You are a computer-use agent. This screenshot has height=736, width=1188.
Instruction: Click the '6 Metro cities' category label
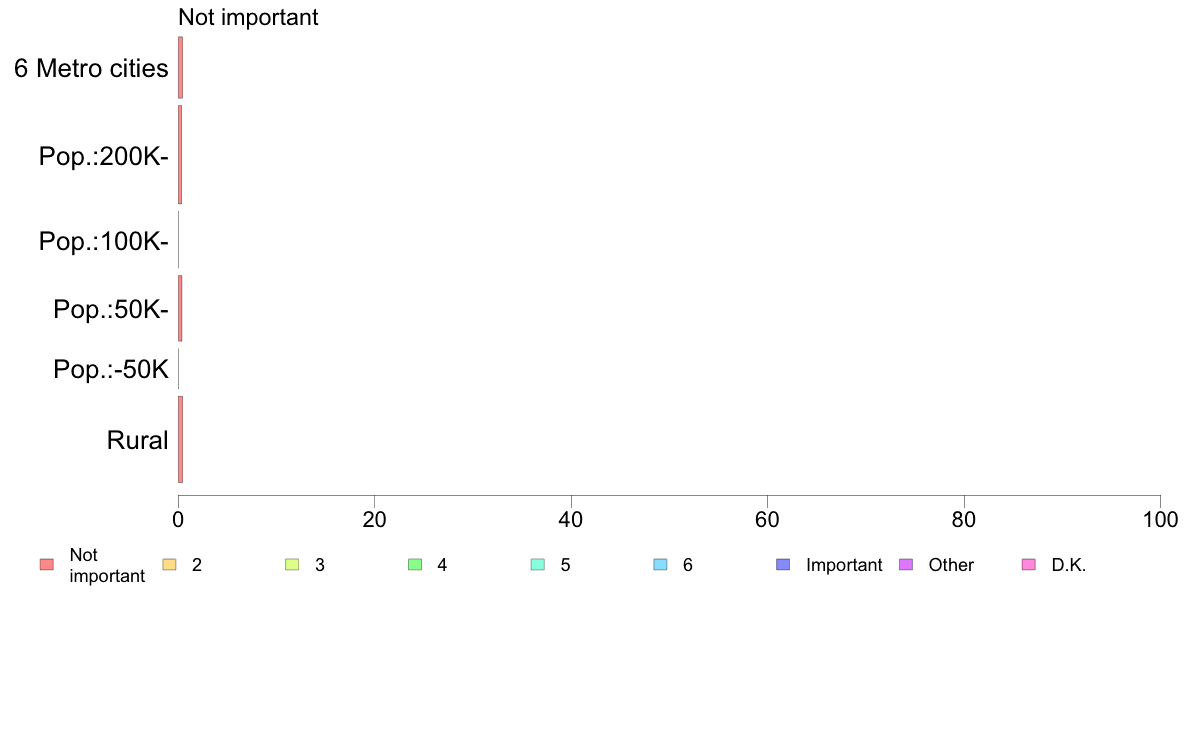(91, 68)
